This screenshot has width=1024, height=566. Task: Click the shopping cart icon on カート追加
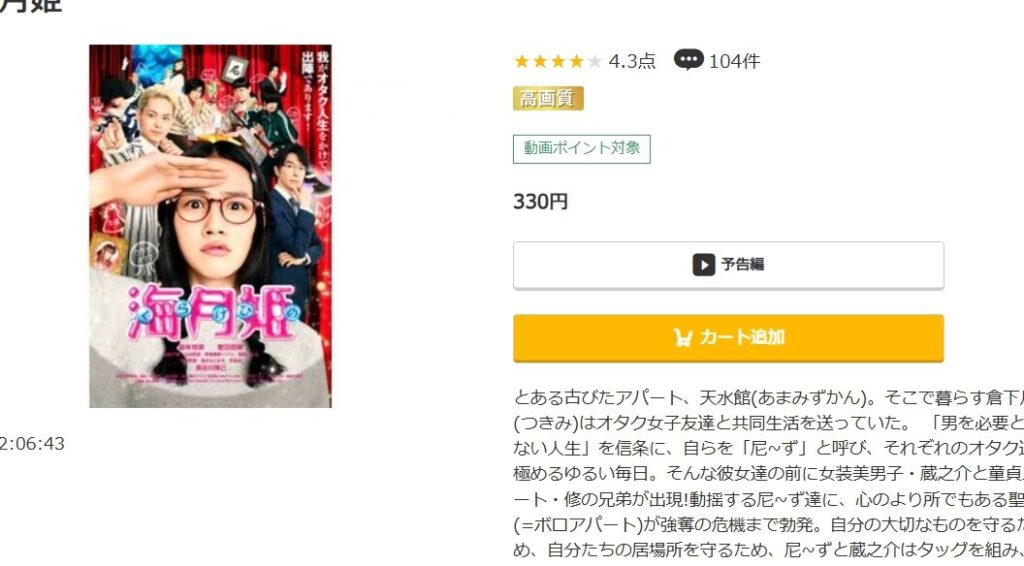click(x=683, y=338)
